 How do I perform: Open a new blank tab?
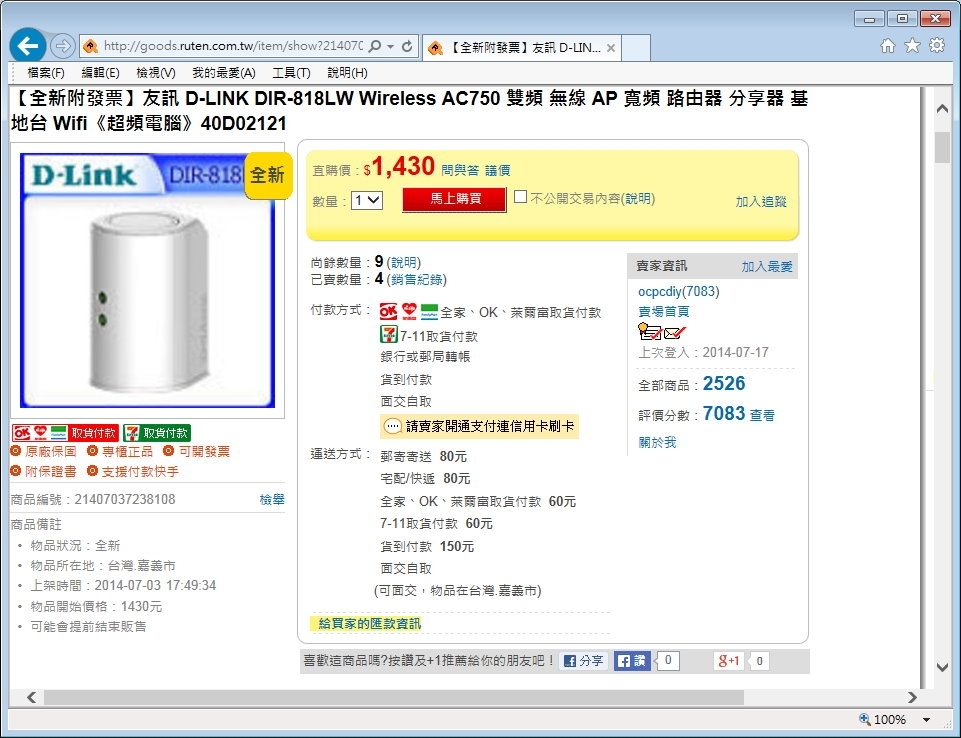[636, 48]
